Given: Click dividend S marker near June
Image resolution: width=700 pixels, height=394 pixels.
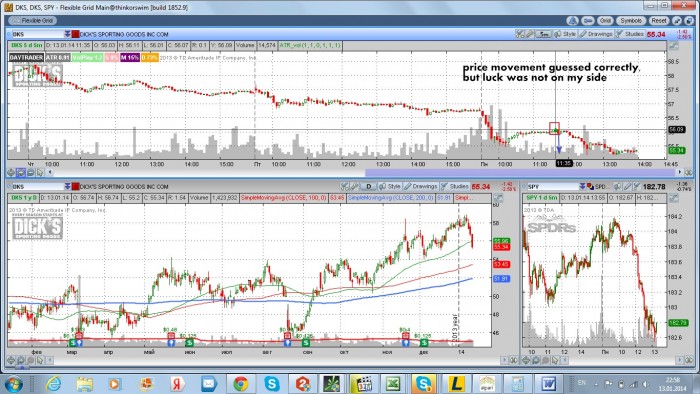Looking at the screenshot, I should [x=189, y=343].
